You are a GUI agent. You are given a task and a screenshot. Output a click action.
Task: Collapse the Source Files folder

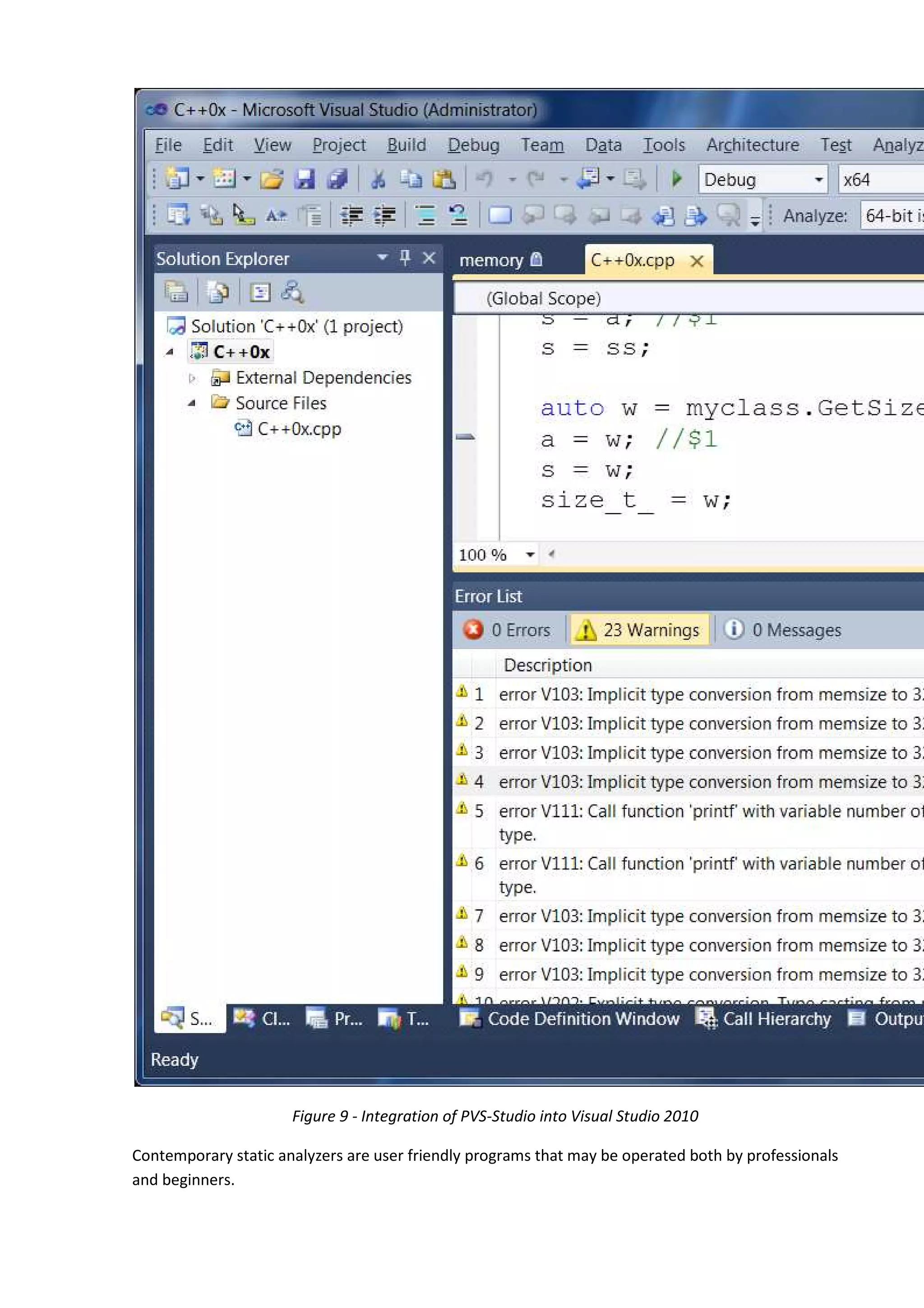[x=192, y=403]
